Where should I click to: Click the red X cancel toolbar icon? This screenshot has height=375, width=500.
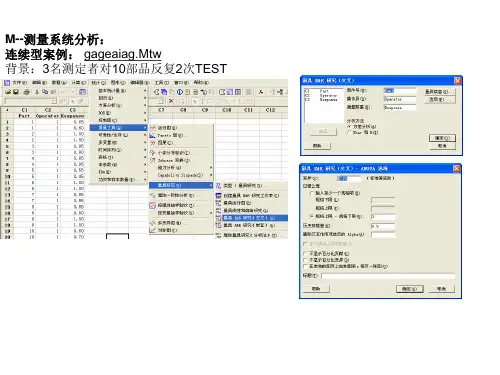coord(171,101)
